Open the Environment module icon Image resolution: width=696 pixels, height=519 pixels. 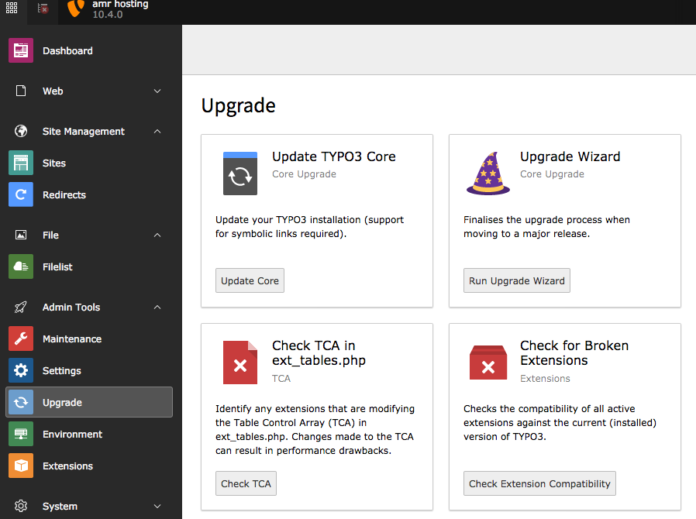(21, 434)
